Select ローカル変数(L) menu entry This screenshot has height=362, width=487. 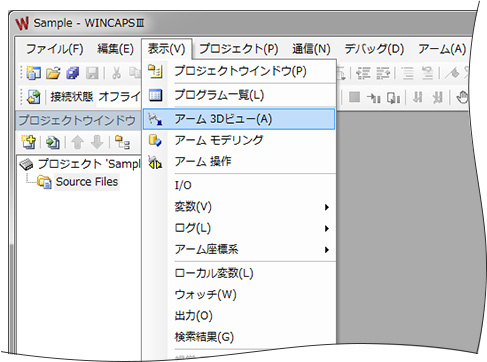point(239,273)
